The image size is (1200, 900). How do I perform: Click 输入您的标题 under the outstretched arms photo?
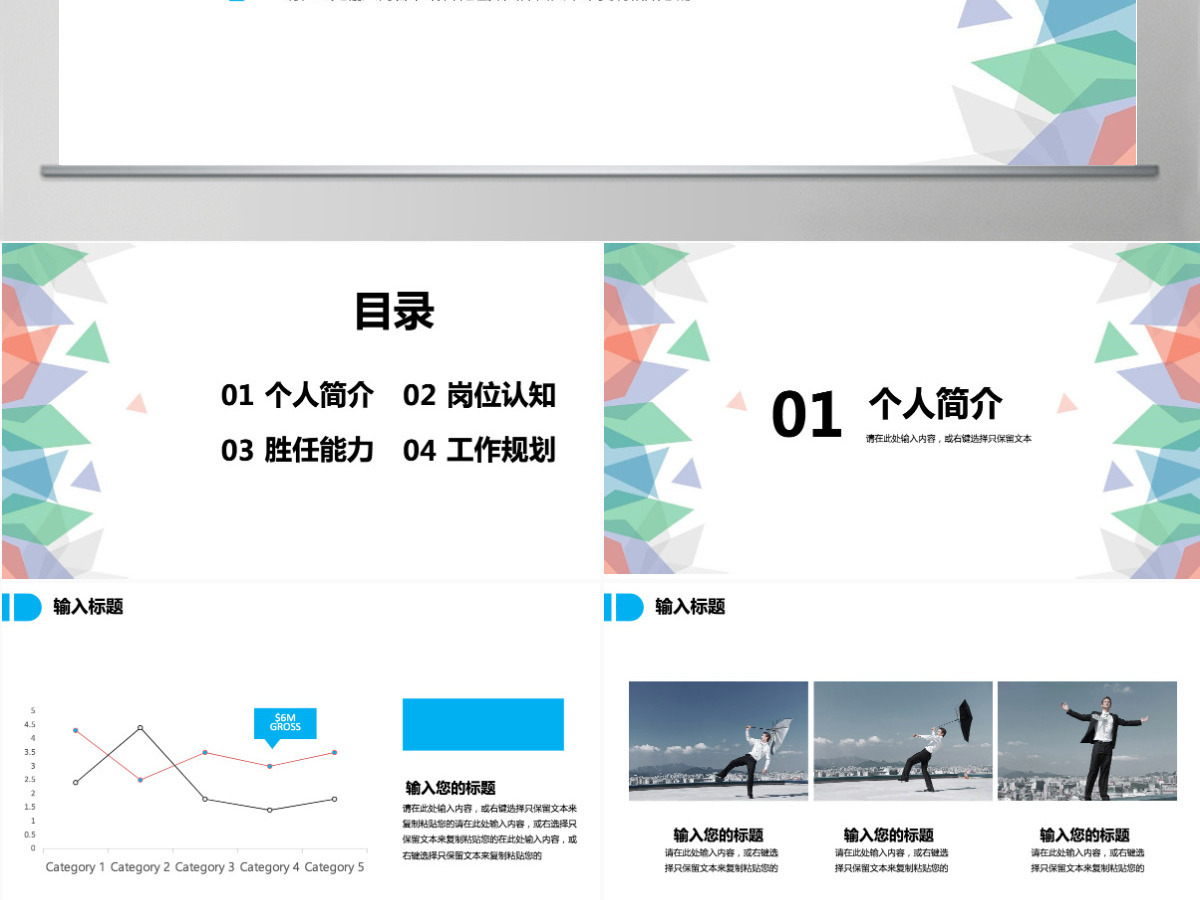1085,835
